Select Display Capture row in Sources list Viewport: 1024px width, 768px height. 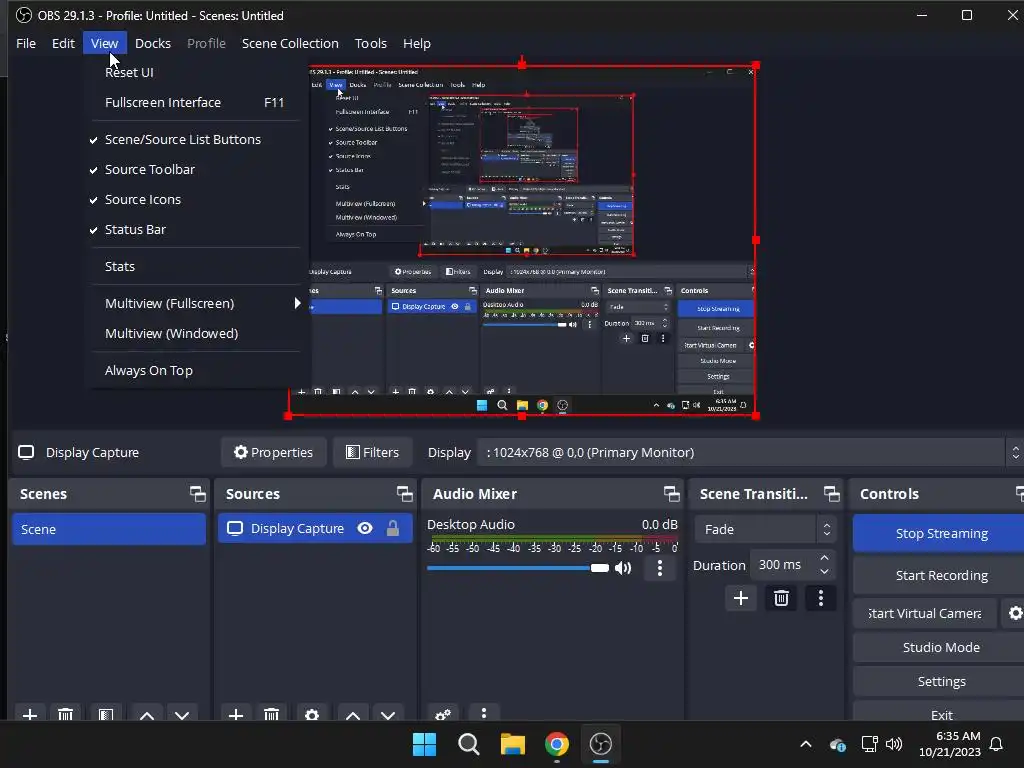tap(315, 528)
